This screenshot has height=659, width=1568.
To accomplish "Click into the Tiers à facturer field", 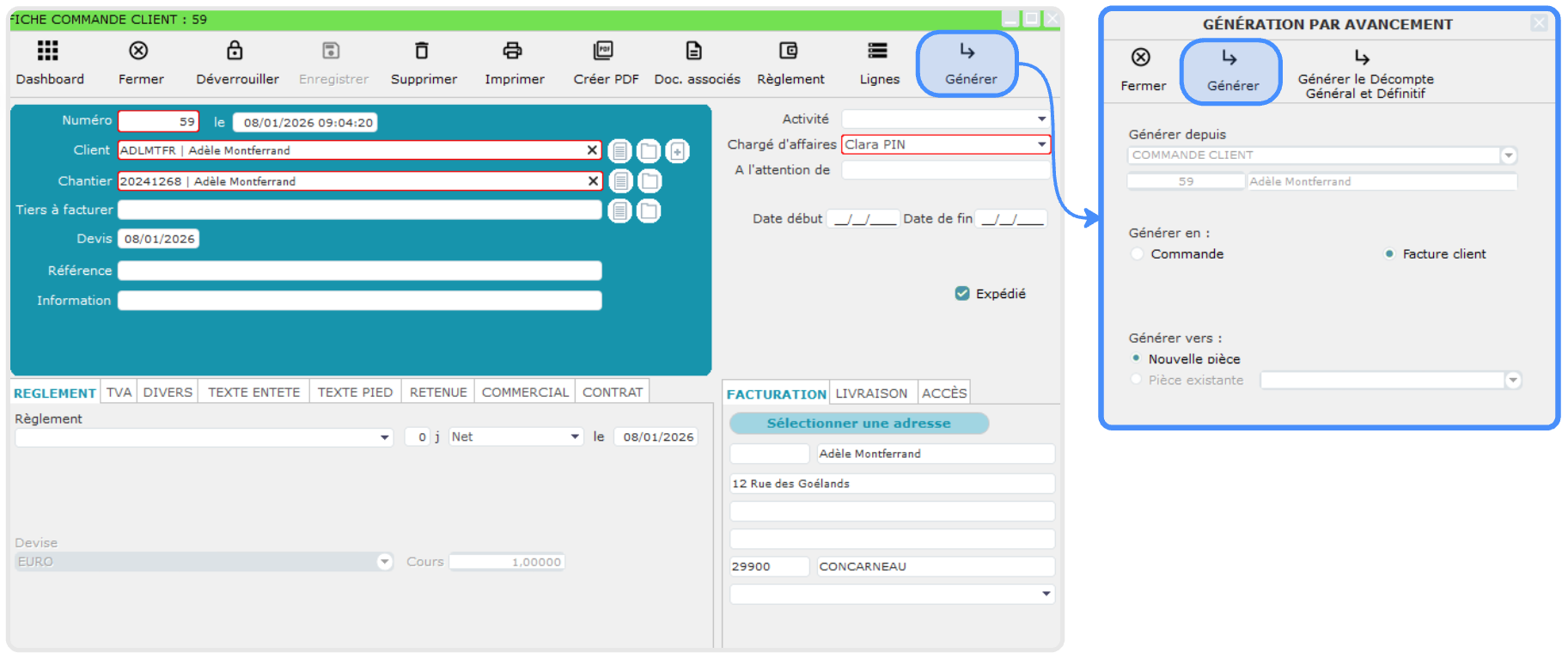I will pos(359,210).
